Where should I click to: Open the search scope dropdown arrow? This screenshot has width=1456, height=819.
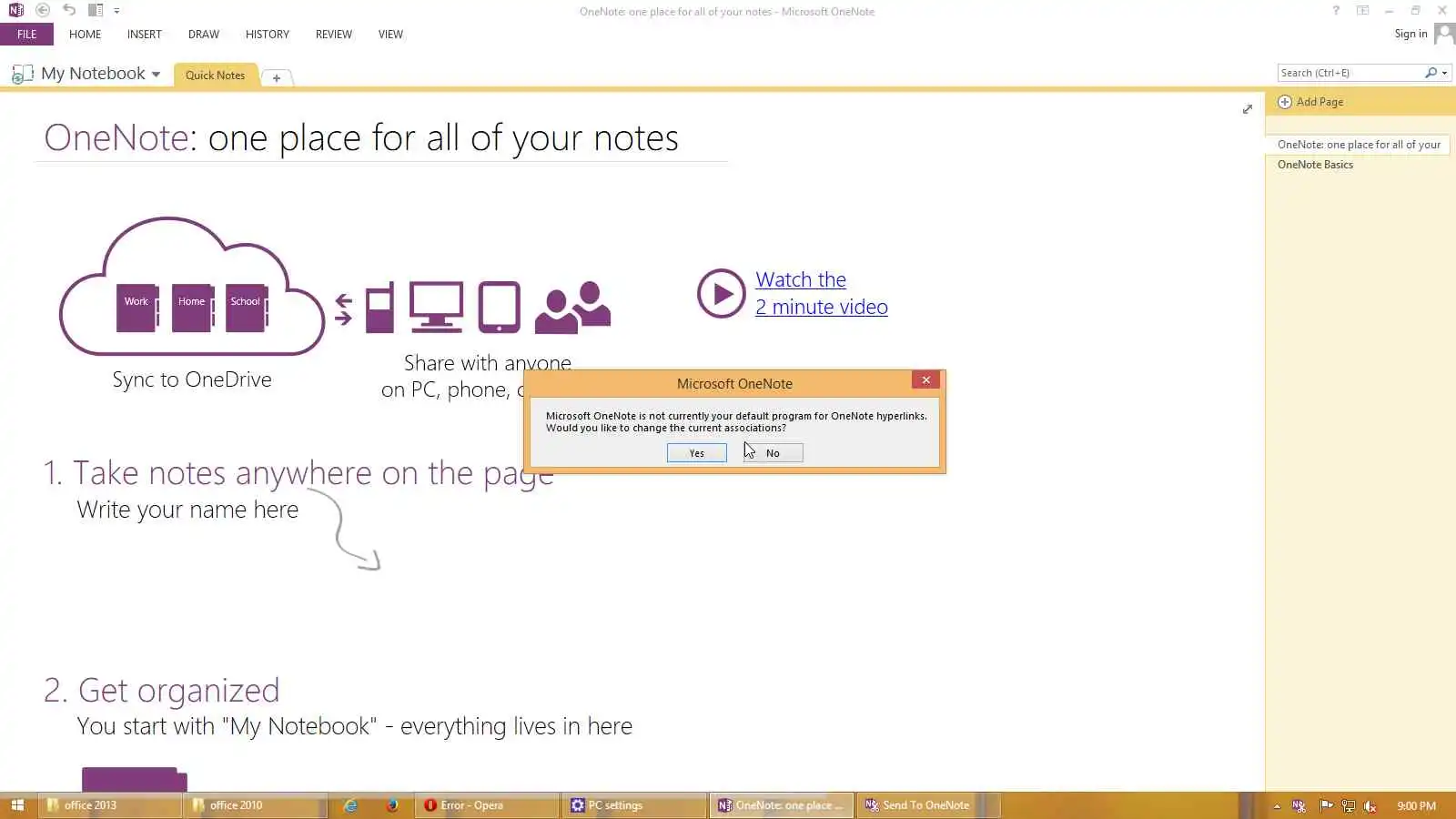(x=1445, y=73)
